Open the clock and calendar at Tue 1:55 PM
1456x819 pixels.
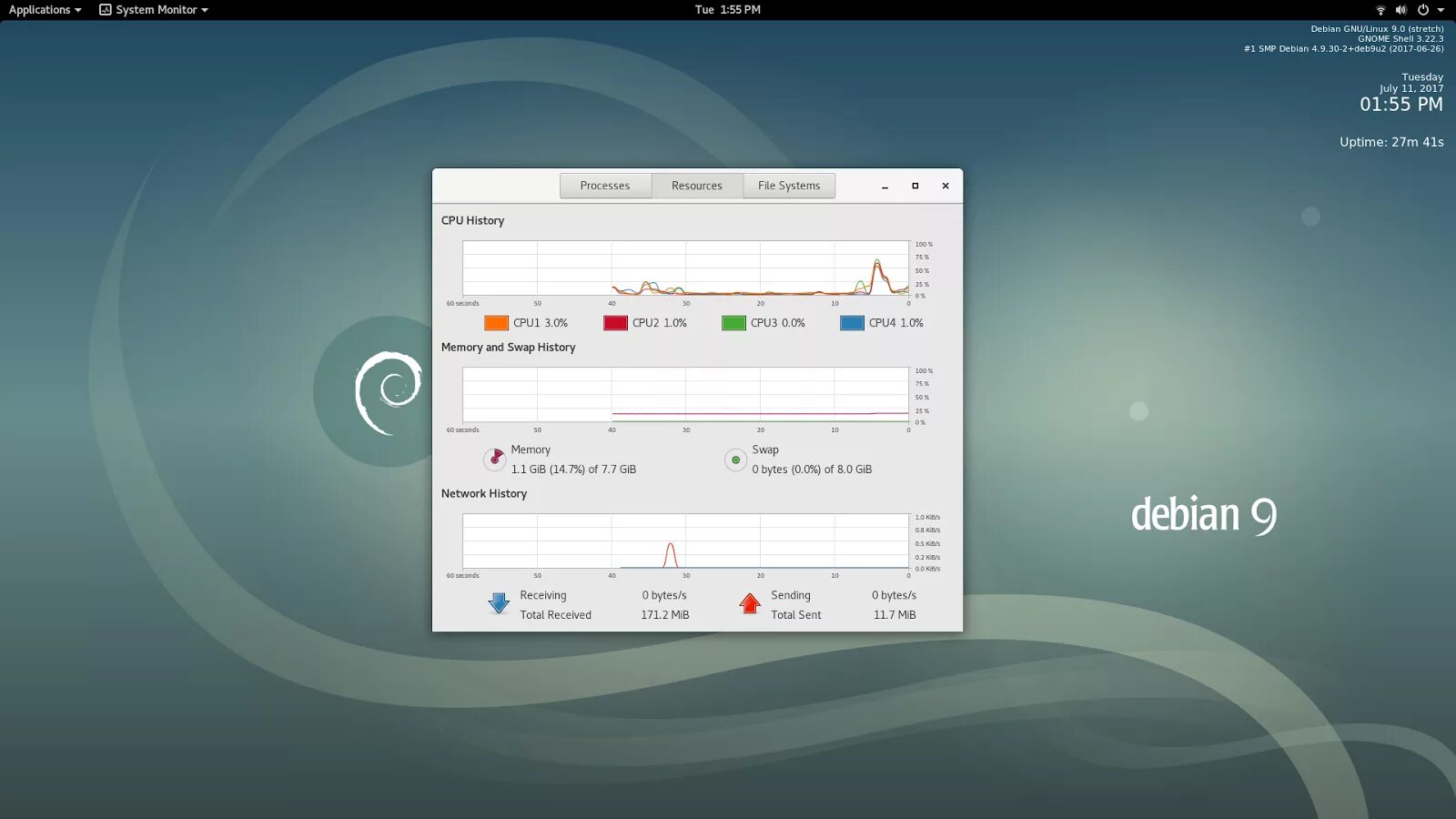[728, 10]
